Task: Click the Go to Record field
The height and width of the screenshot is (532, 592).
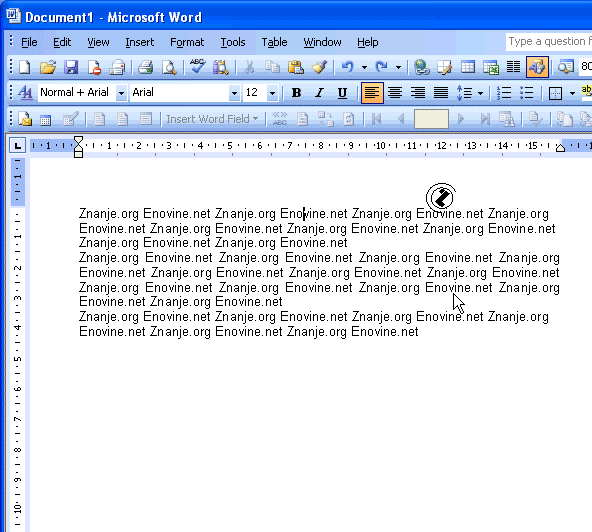Action: pyautogui.click(x=431, y=119)
